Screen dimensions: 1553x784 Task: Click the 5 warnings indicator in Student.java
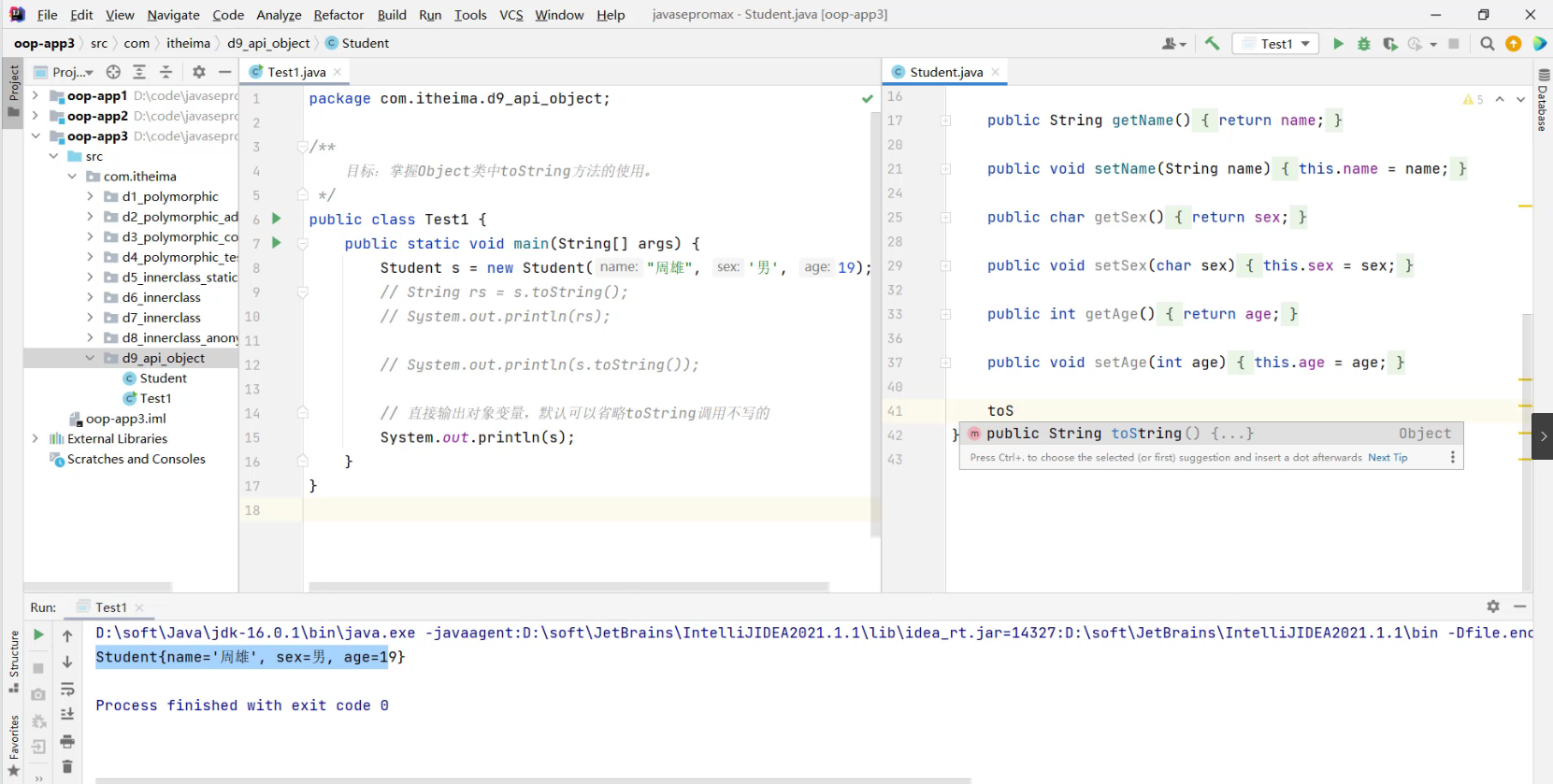click(x=1474, y=99)
